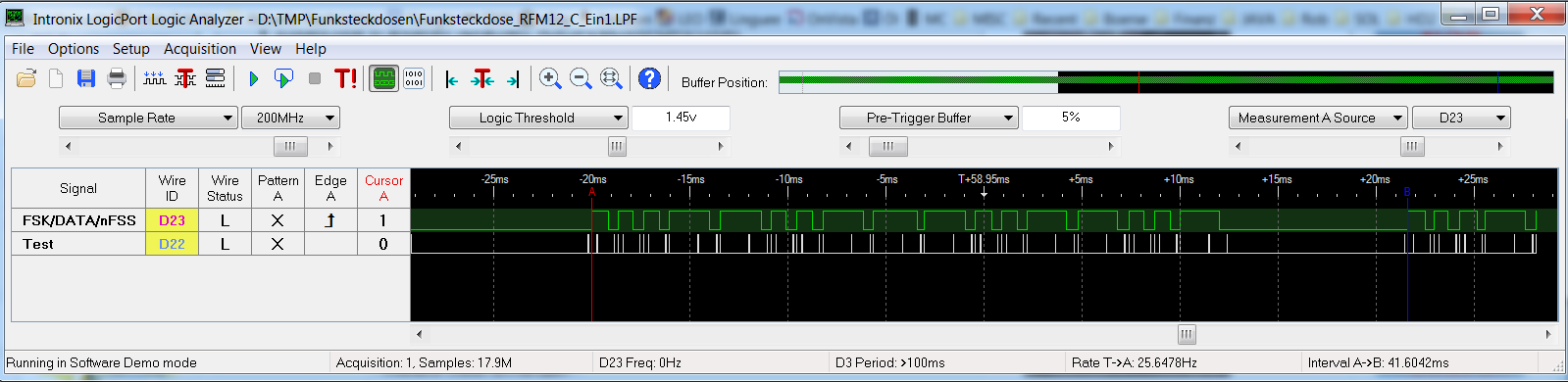Expand the Pre-Trigger Buffer dropdown

tap(929, 118)
